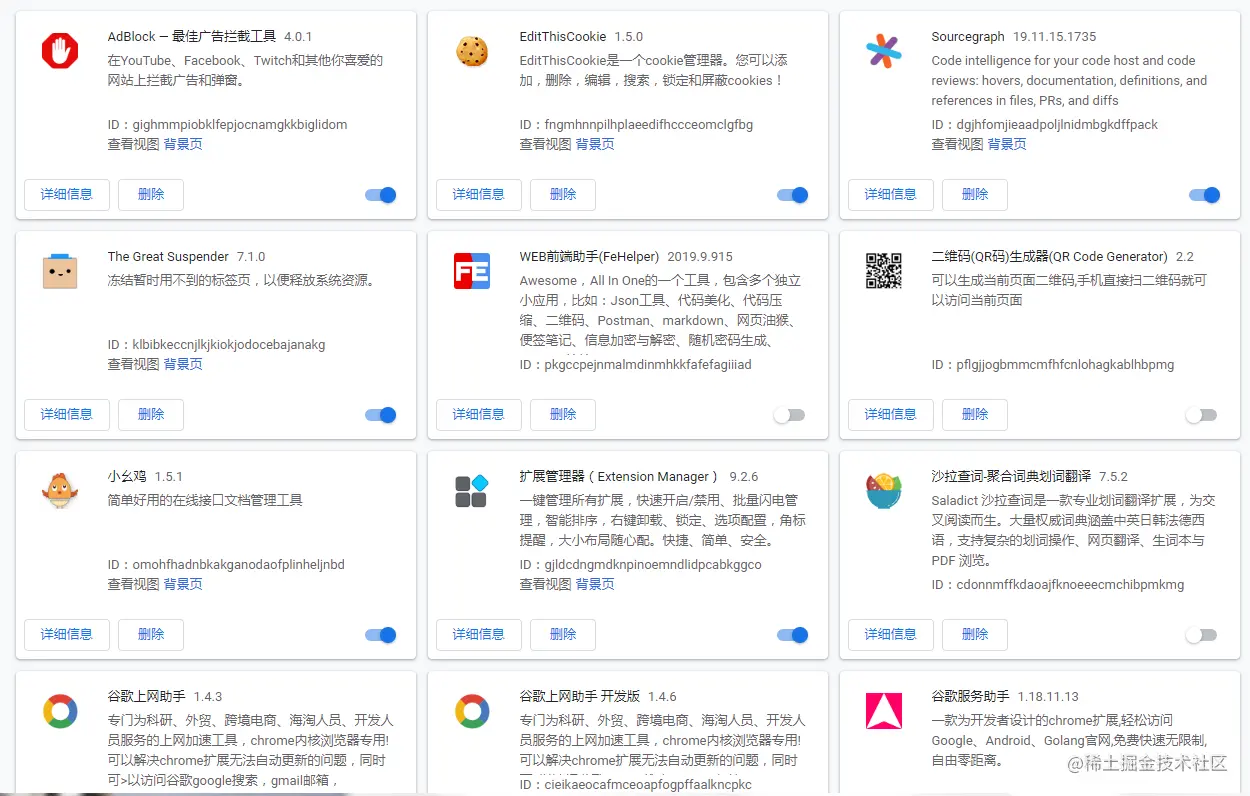Viewport: 1250px width, 796px height.
Task: Click the Sourcegraph colorful star icon
Action: (x=884, y=51)
